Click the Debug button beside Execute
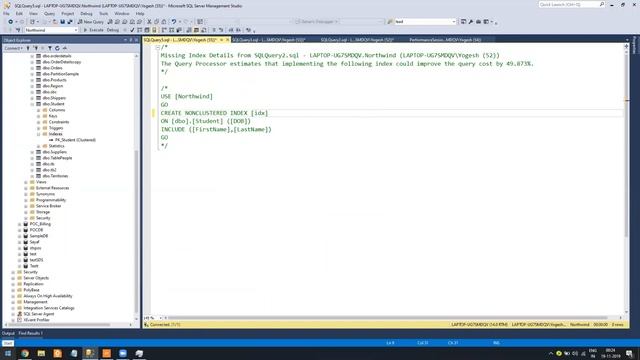The height and width of the screenshot is (360, 640). [x=113, y=30]
